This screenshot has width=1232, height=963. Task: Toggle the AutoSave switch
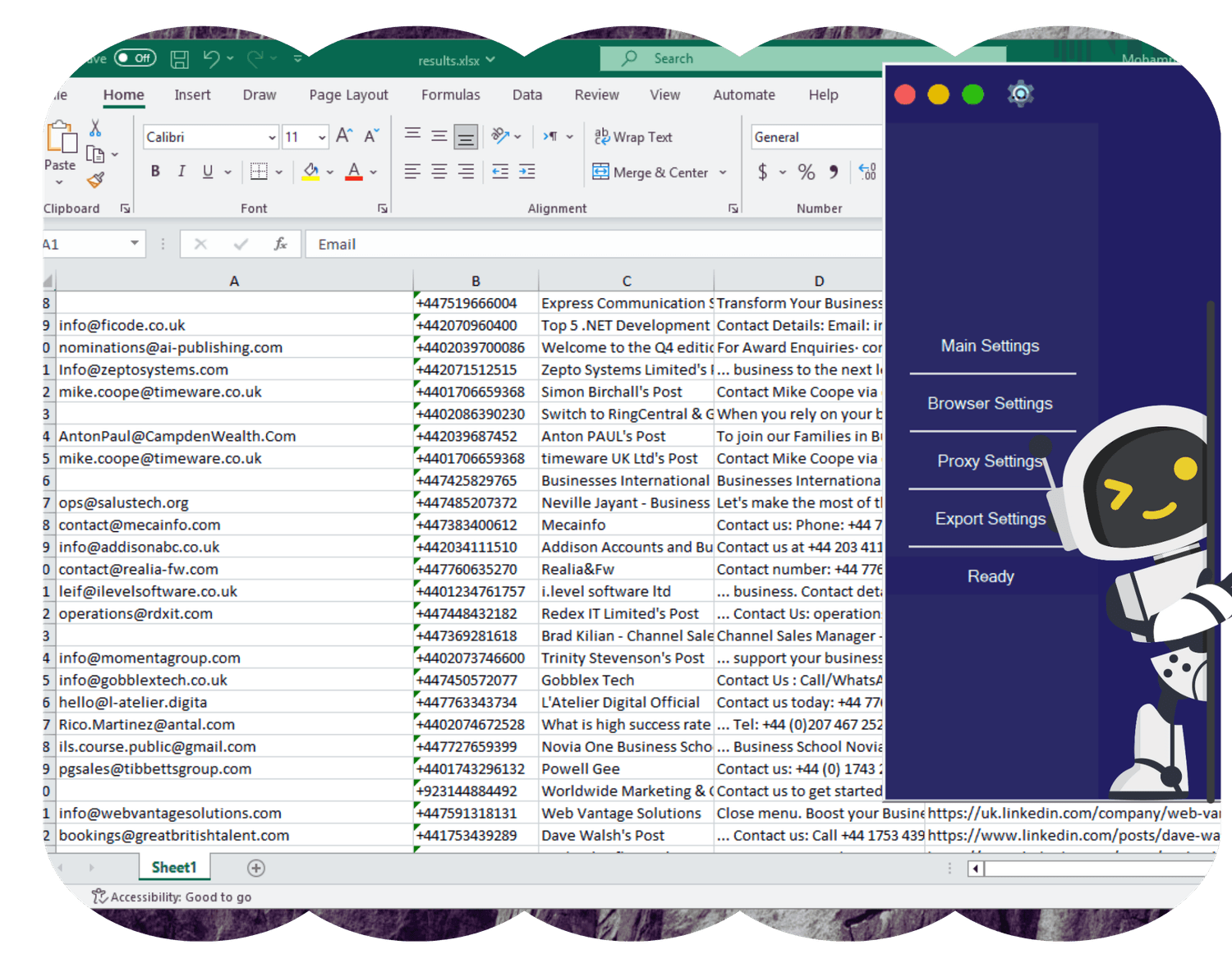point(136,58)
